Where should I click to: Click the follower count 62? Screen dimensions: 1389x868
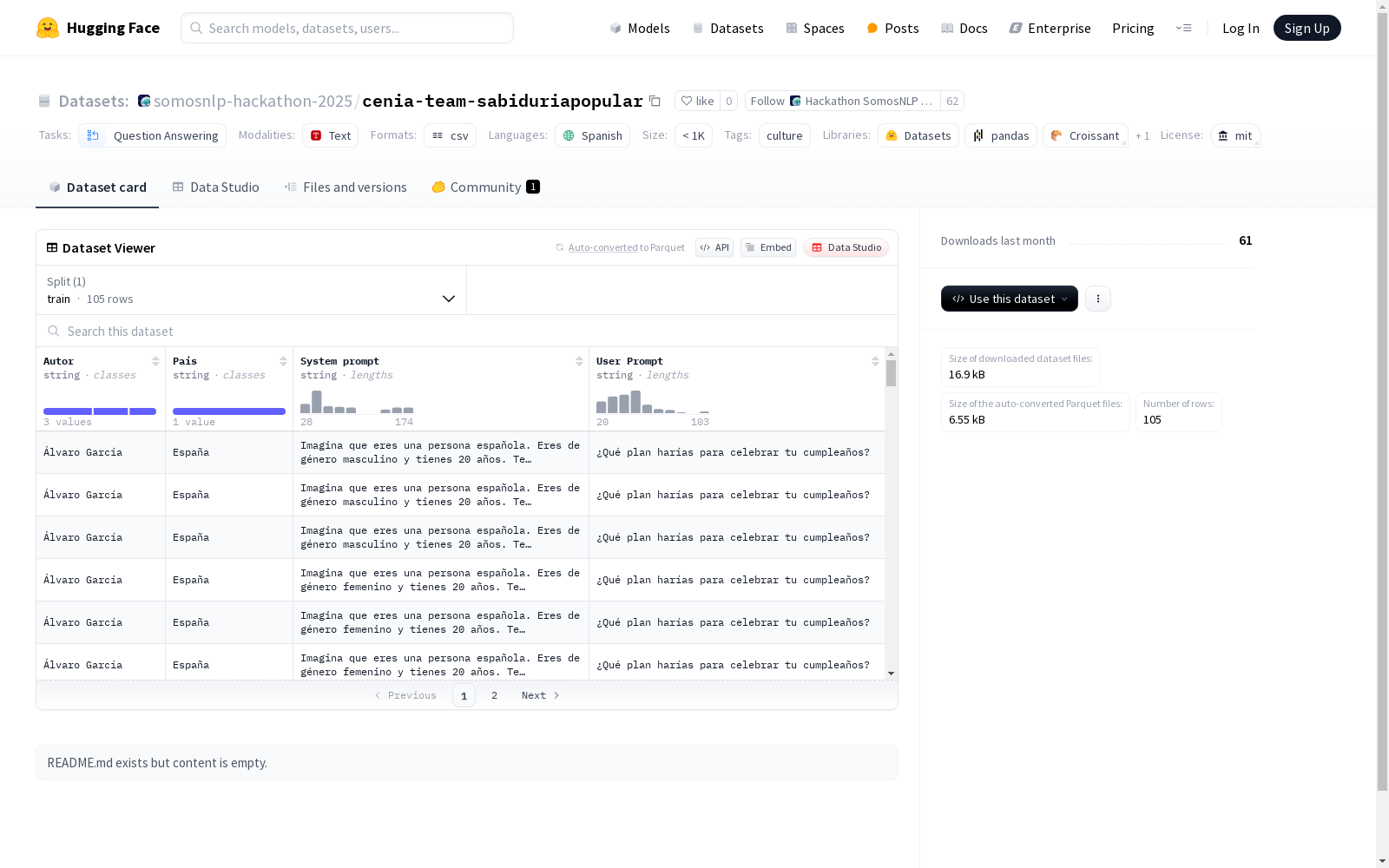click(x=952, y=101)
